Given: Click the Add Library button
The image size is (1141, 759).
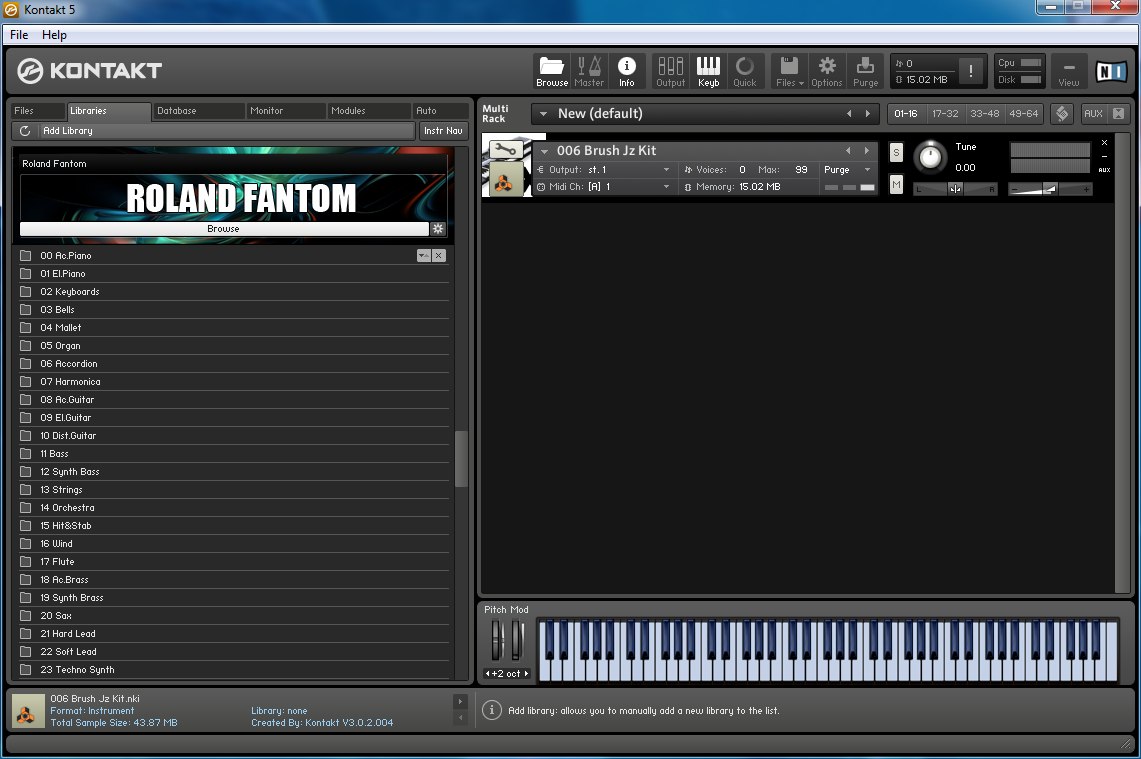Looking at the screenshot, I should (68, 131).
